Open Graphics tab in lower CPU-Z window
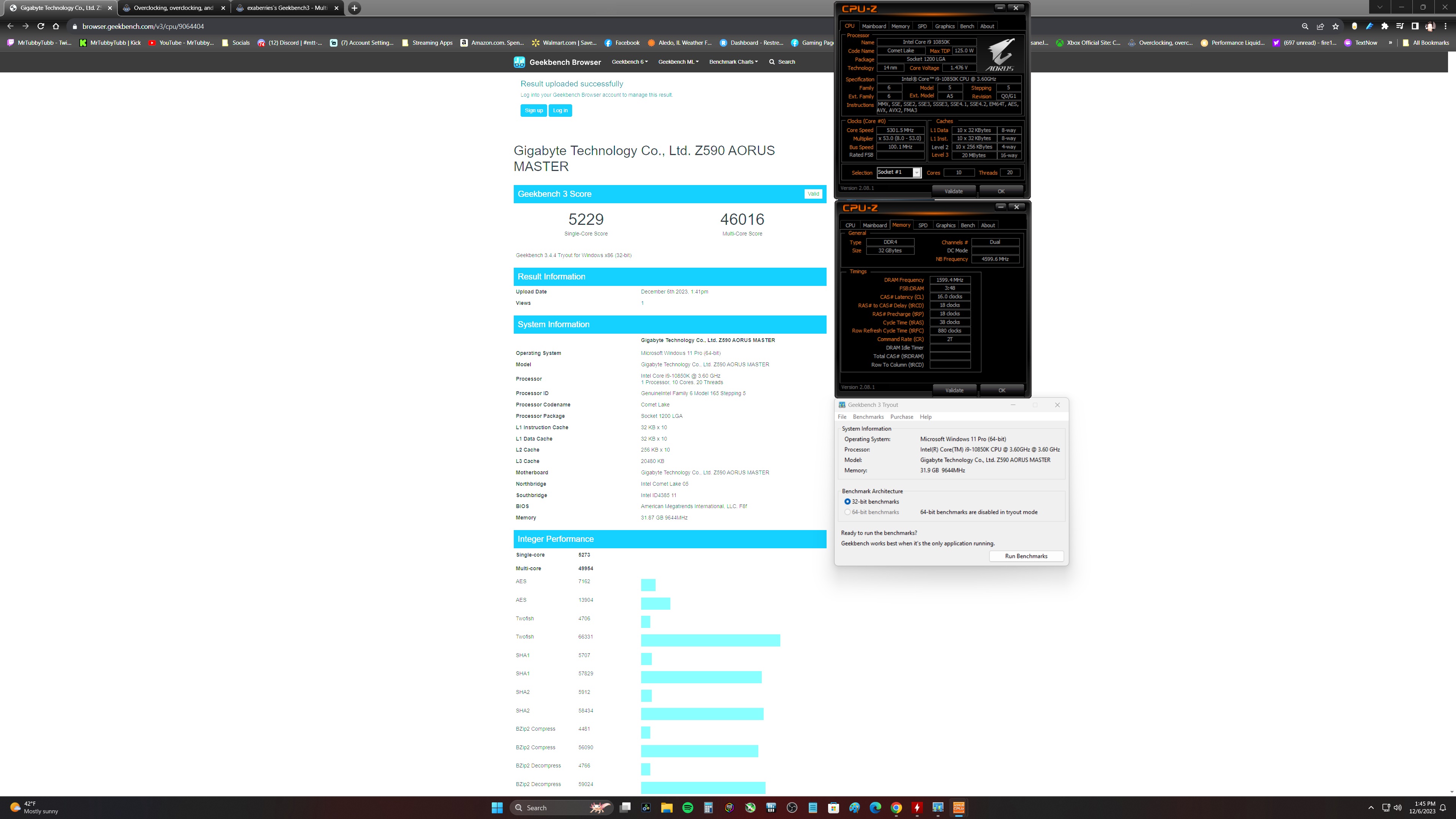The width and height of the screenshot is (1456, 819). 946,226
